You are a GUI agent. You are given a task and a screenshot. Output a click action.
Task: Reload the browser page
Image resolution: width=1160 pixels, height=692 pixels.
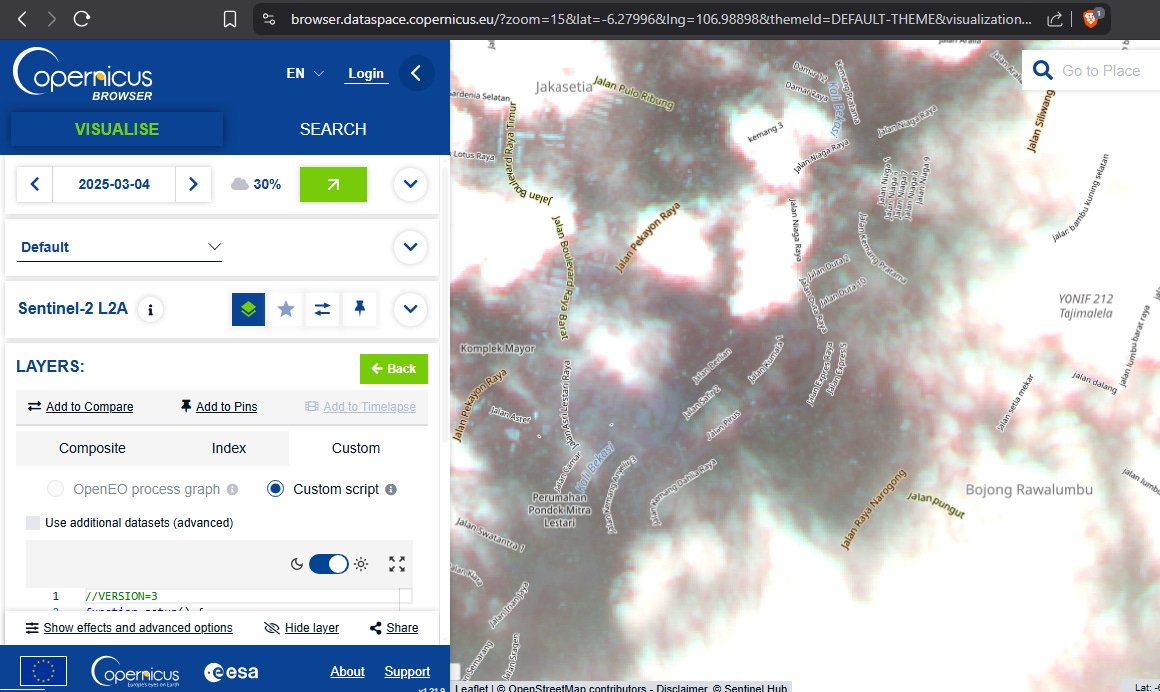click(81, 19)
